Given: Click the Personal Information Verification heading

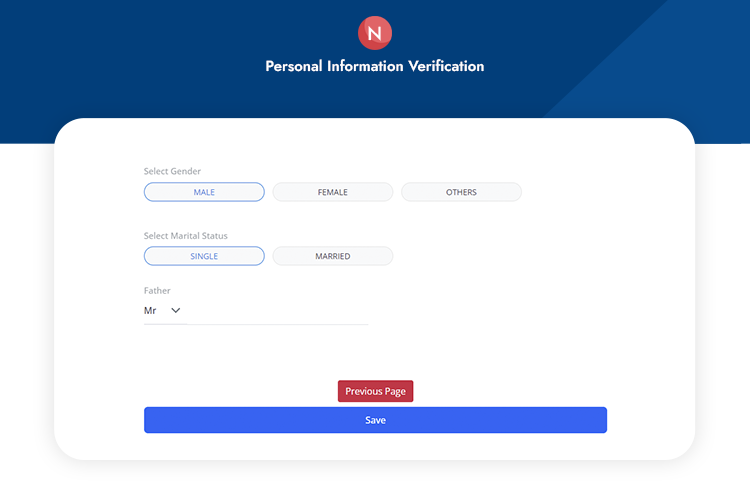Looking at the screenshot, I should click(375, 67).
